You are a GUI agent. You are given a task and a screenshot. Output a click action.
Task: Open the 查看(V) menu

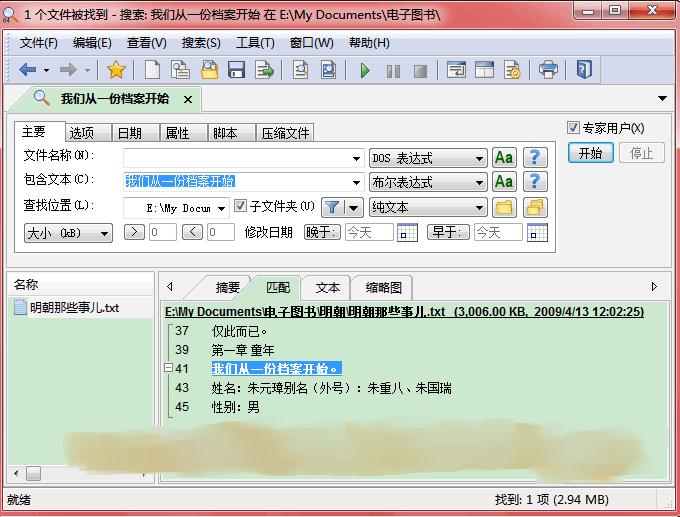(147, 43)
